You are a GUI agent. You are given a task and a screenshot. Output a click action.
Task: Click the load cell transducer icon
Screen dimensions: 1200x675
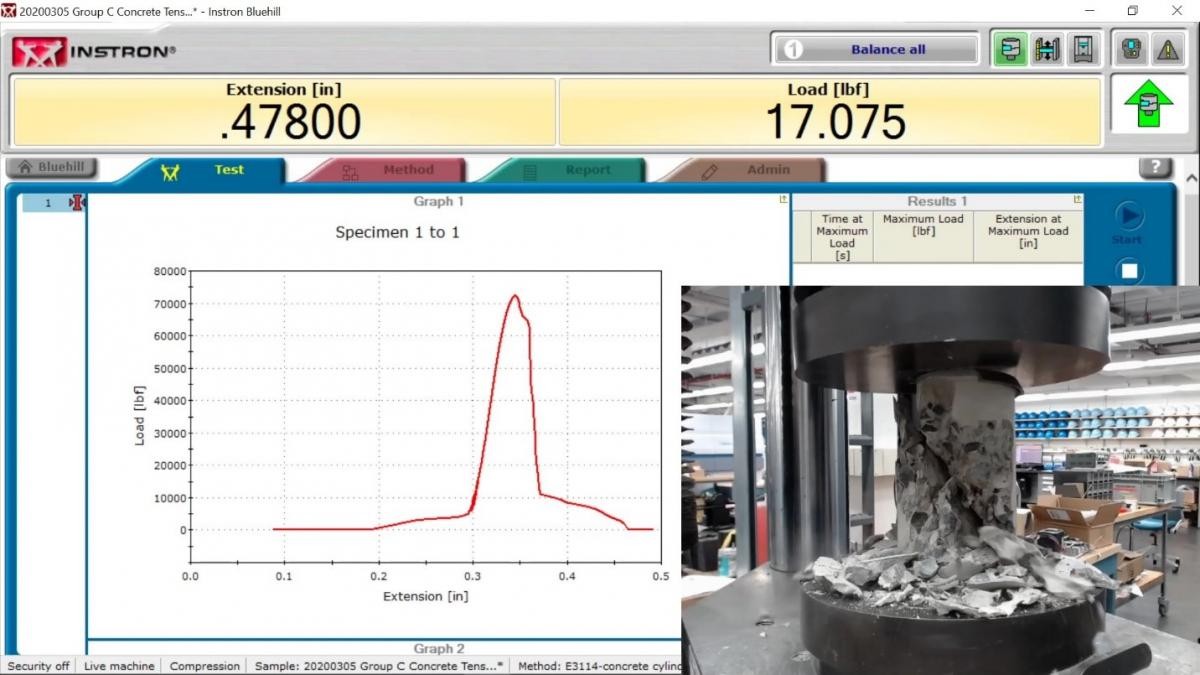(1010, 49)
